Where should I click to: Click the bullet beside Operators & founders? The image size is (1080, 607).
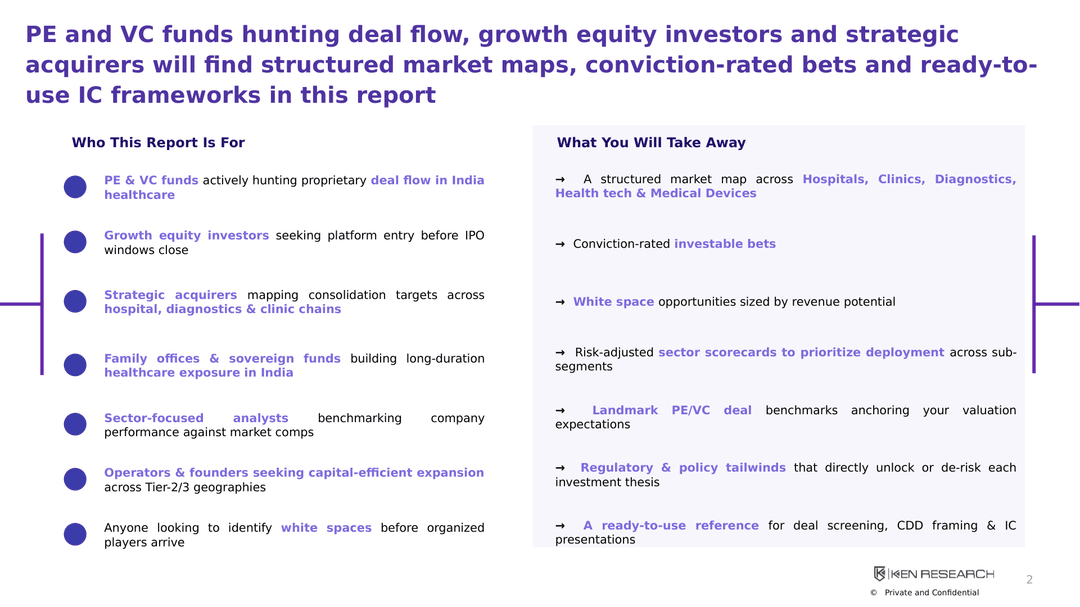click(x=75, y=480)
